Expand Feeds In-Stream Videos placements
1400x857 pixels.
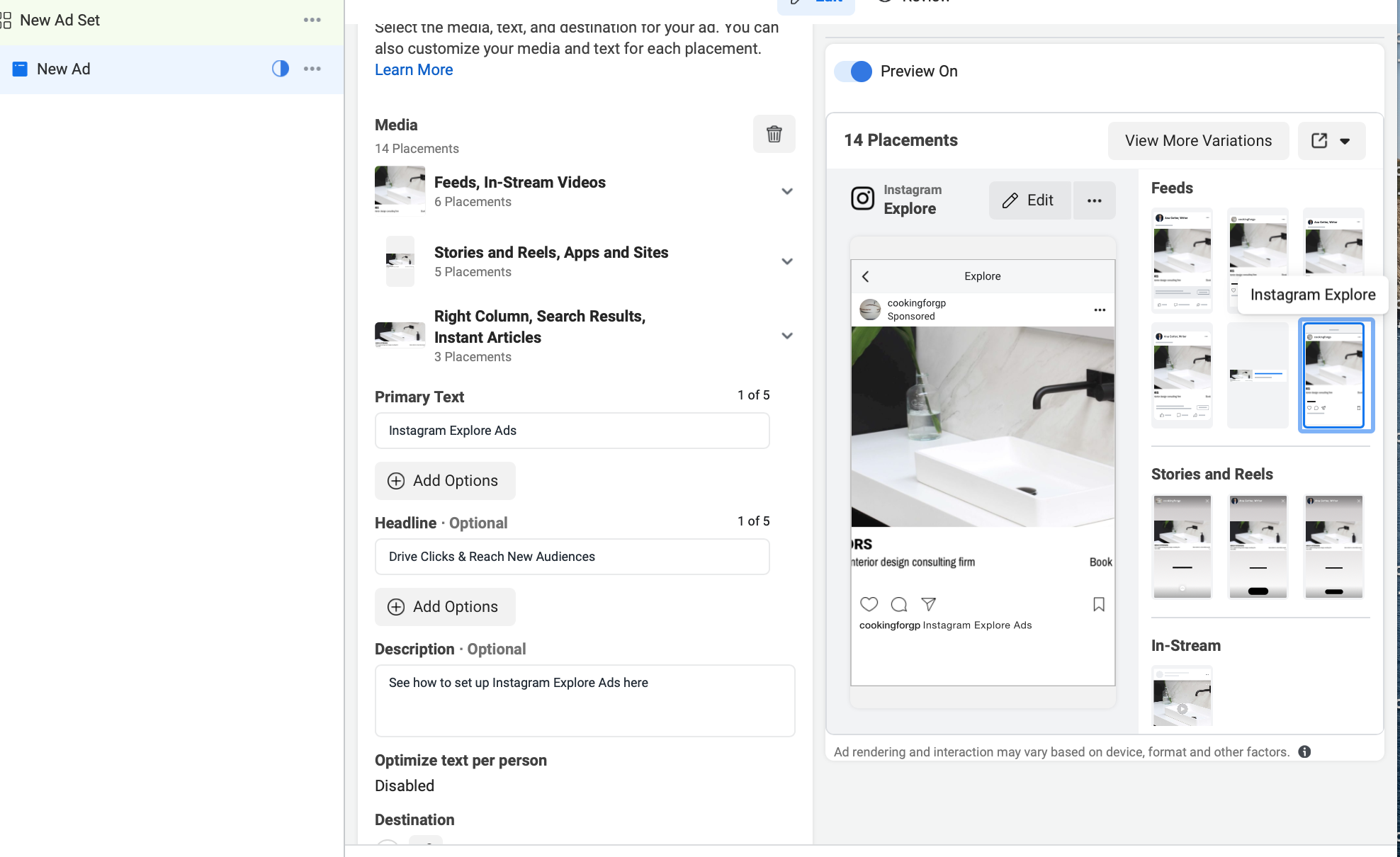(786, 192)
